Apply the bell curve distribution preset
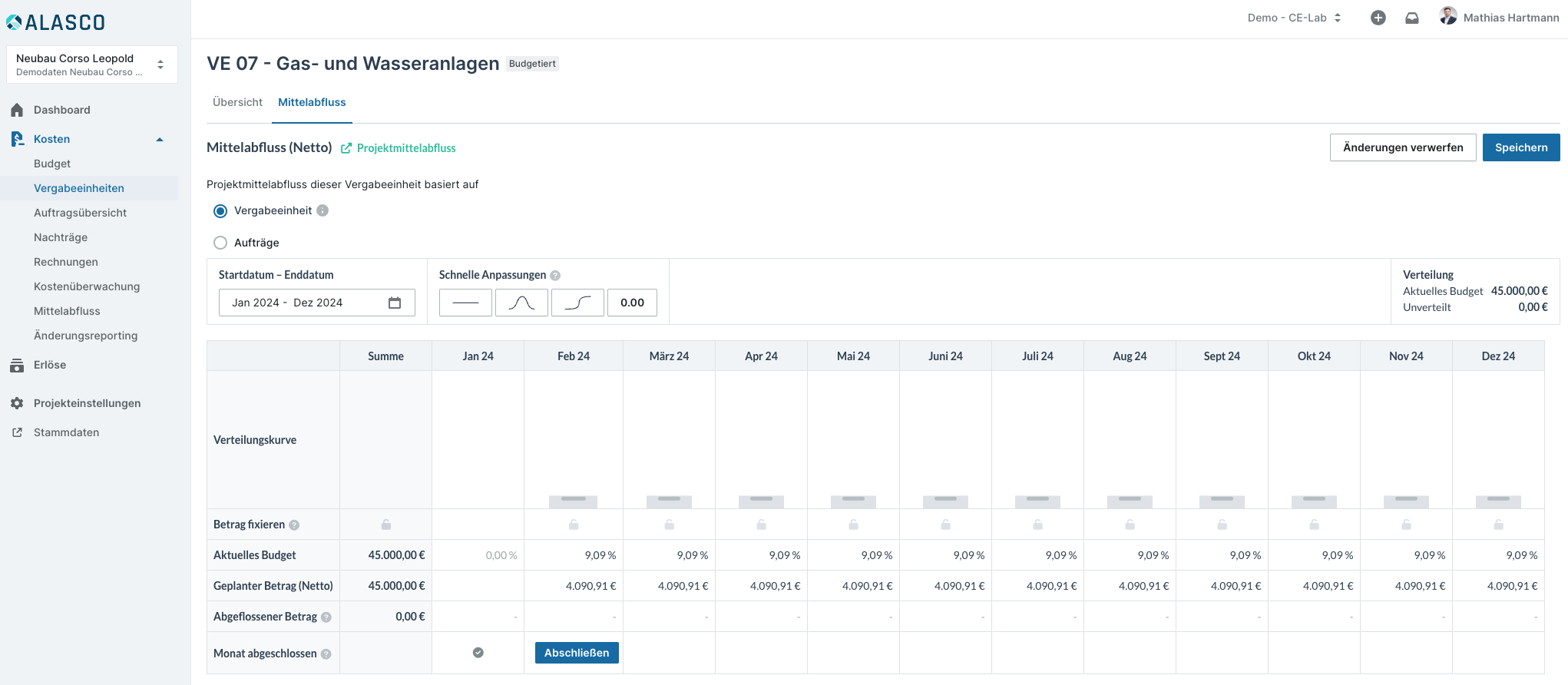 [x=521, y=303]
